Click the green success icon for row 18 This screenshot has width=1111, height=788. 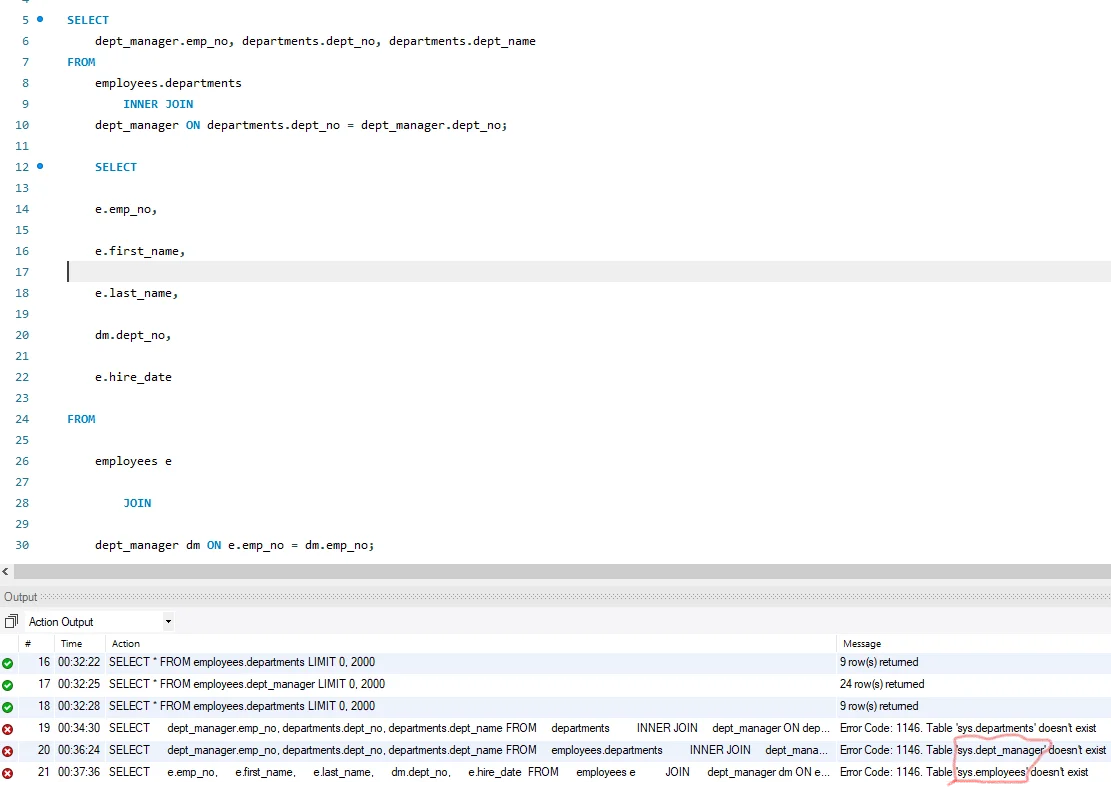8,707
